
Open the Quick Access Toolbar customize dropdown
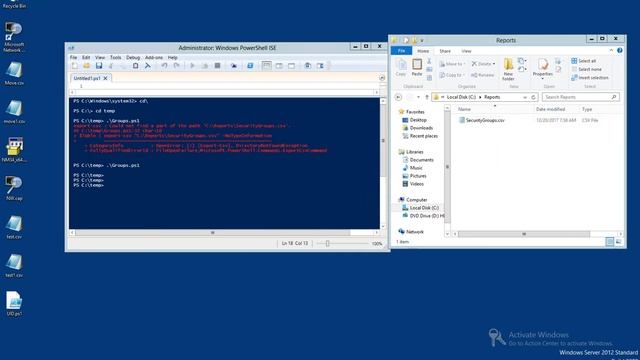tap(422, 40)
